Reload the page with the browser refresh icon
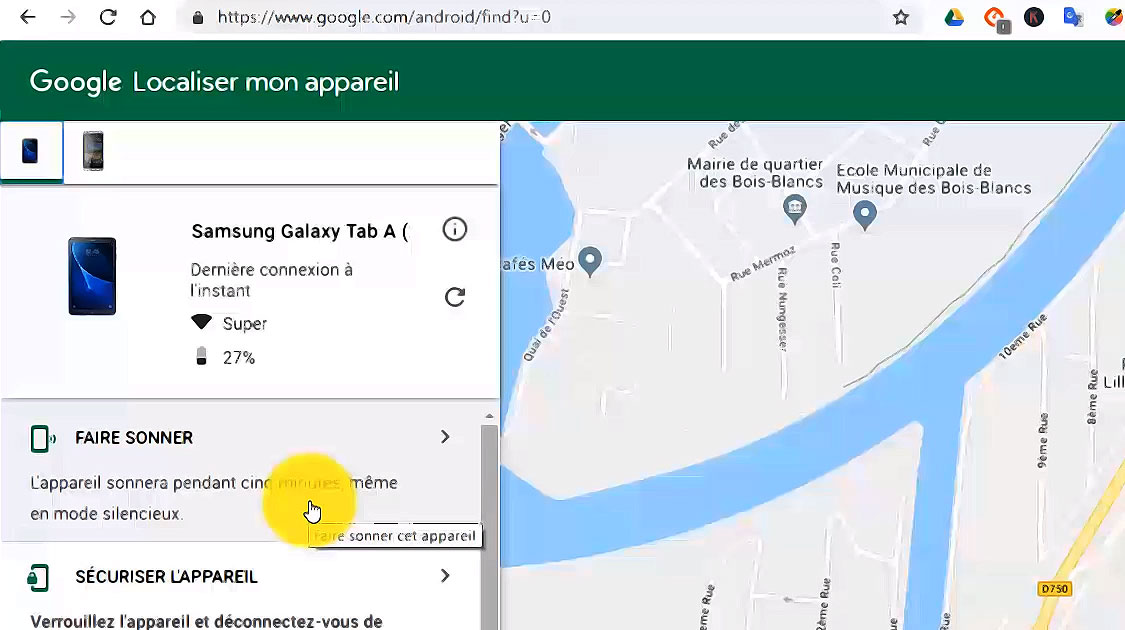Screen dimensions: 1125x630 (x=108, y=17)
